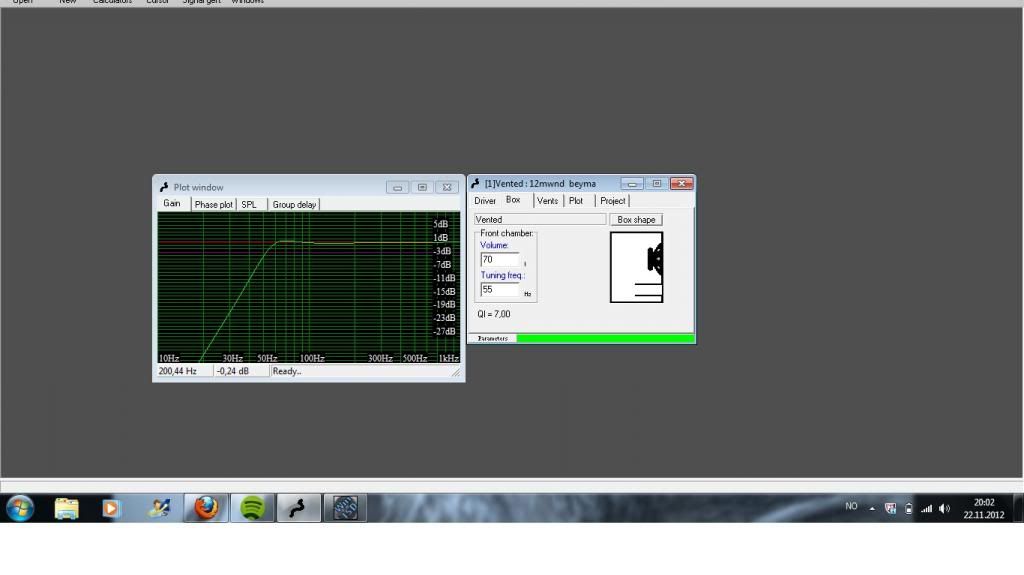Open the Vents tab
This screenshot has height=575, width=1024.
tap(547, 201)
